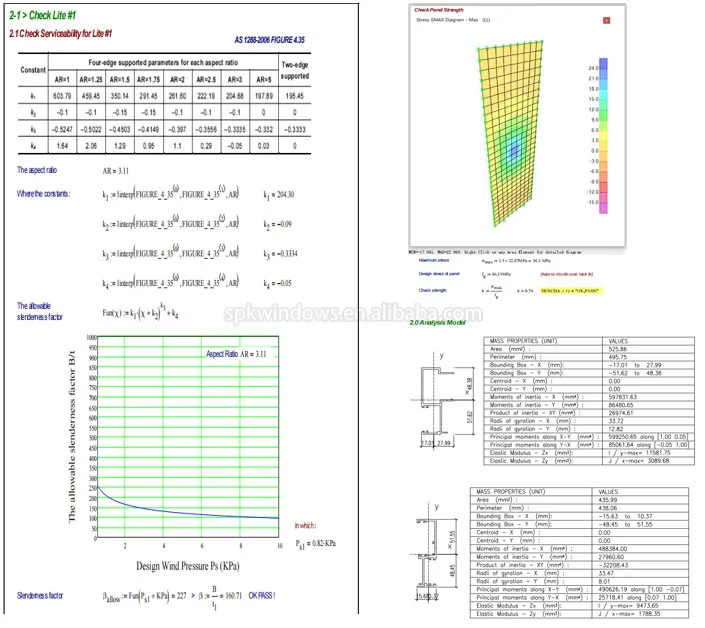Screen dimensions: 705x628
Task: Click the "Check Panel Strength" title
Action: coord(439,10)
